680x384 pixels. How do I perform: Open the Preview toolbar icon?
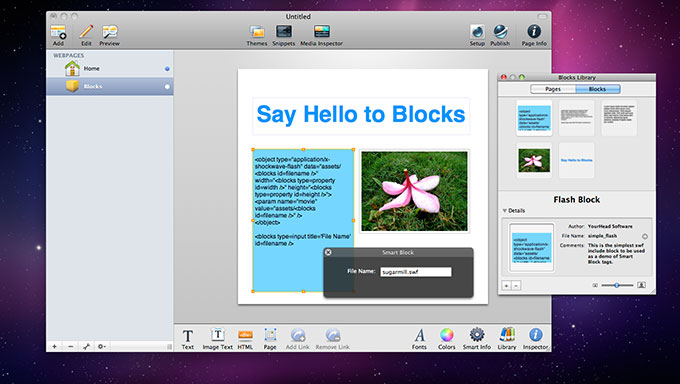click(110, 32)
